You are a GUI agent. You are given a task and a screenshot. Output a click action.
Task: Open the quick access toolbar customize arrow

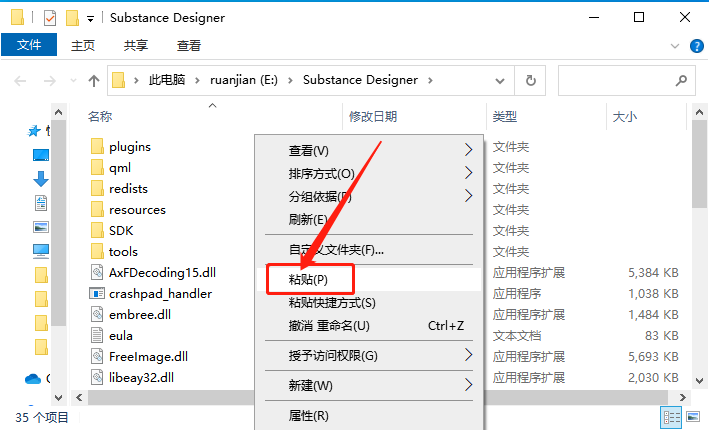pos(90,19)
